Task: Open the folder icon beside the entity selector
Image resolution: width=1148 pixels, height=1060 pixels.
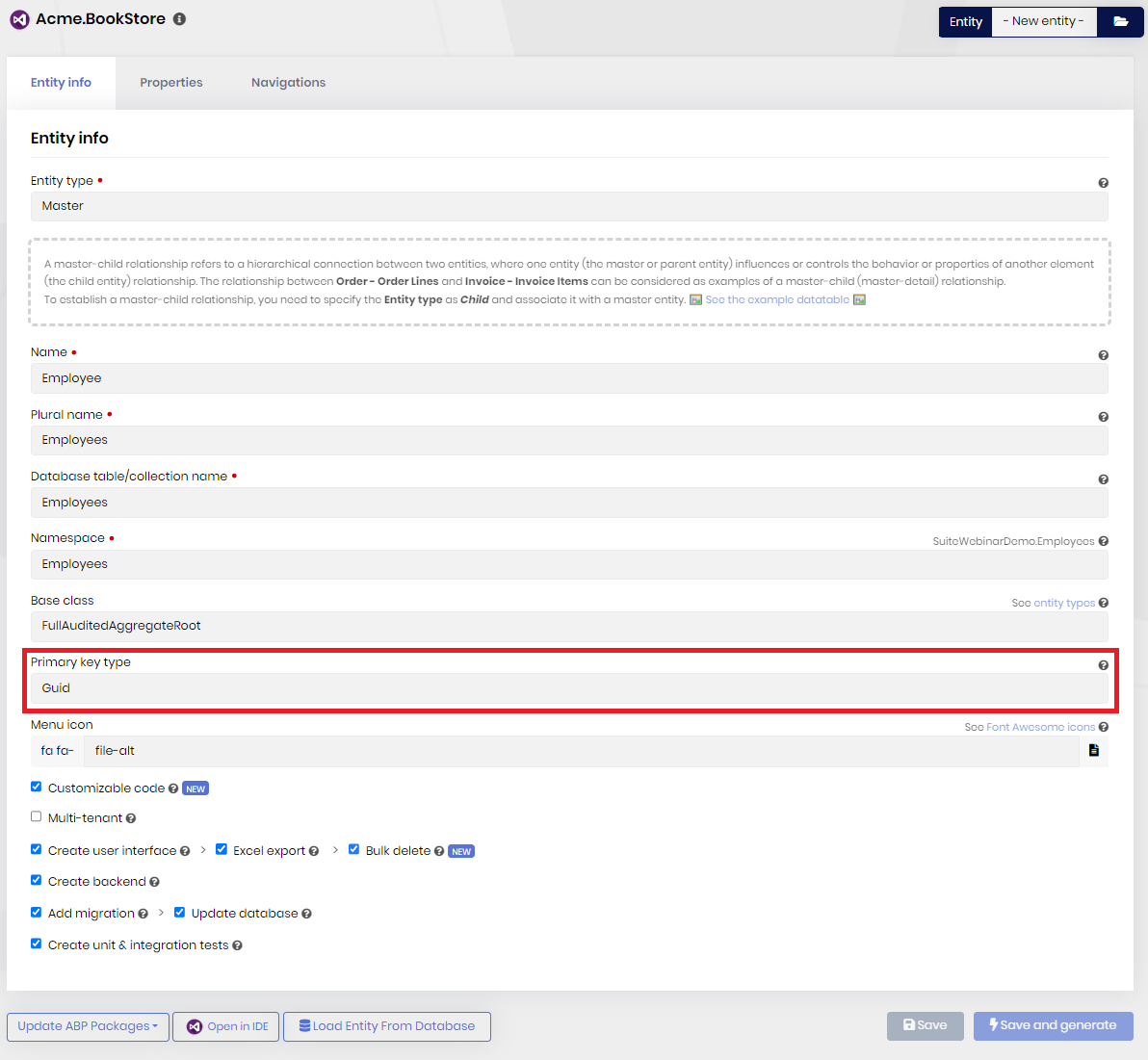Action: (1121, 21)
